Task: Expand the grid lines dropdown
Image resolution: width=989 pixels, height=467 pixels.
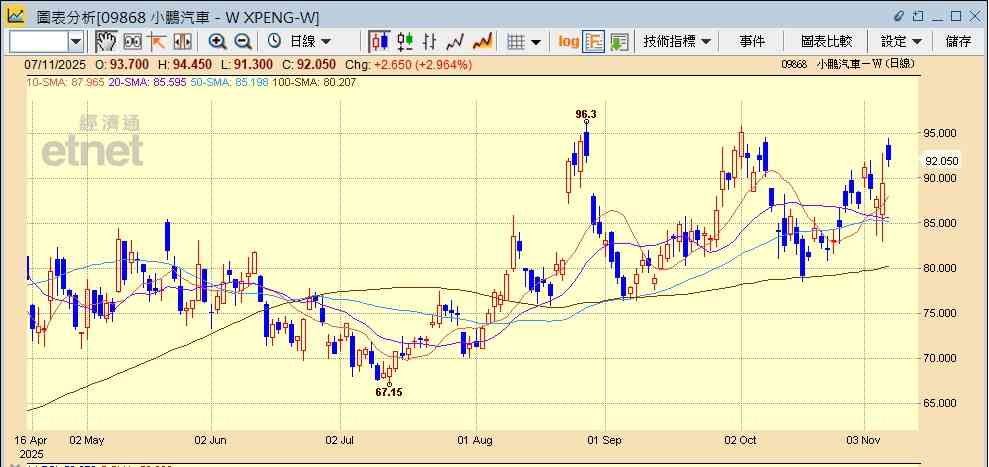Action: (524, 41)
